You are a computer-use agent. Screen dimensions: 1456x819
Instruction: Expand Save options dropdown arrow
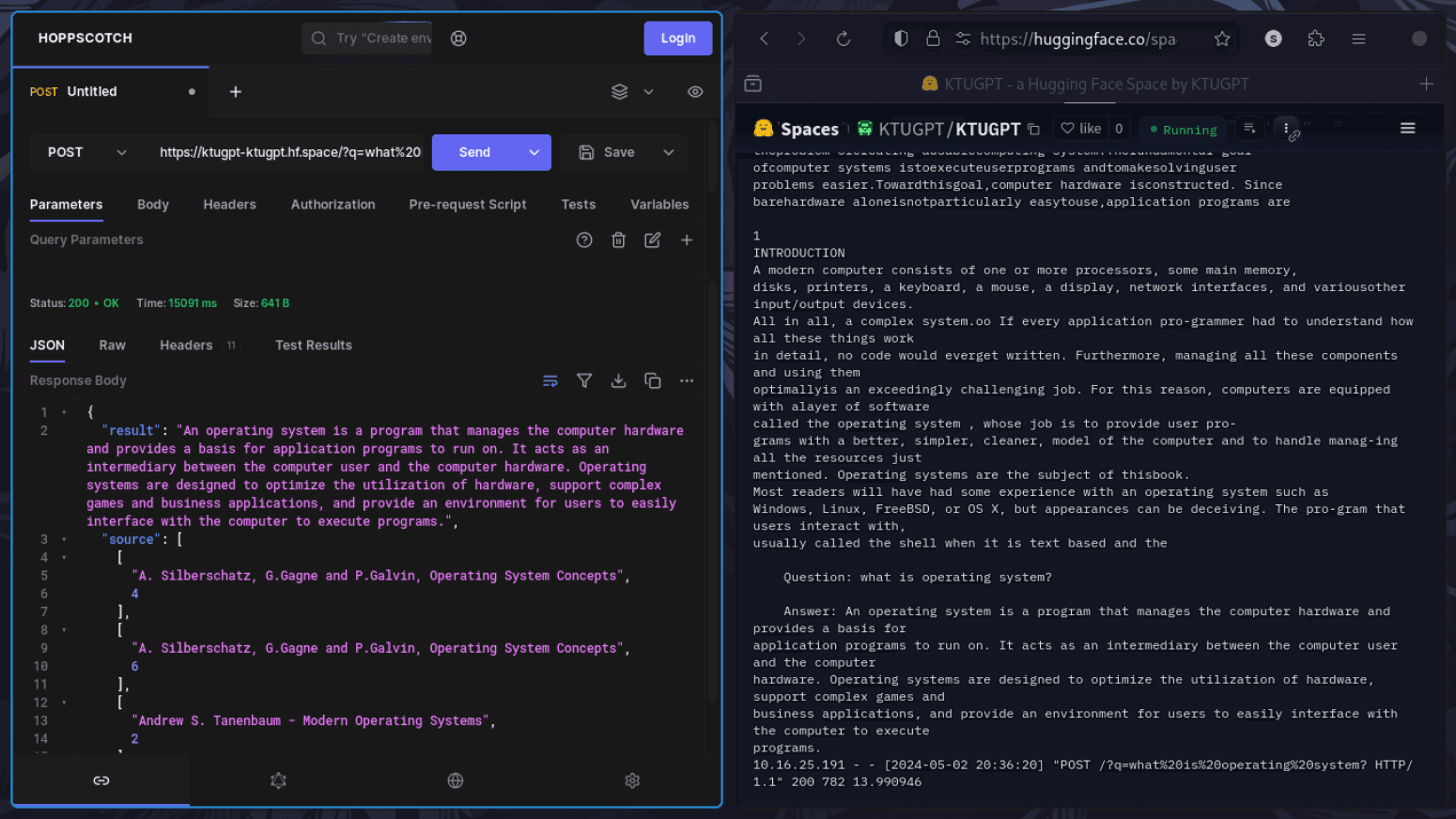click(x=668, y=152)
